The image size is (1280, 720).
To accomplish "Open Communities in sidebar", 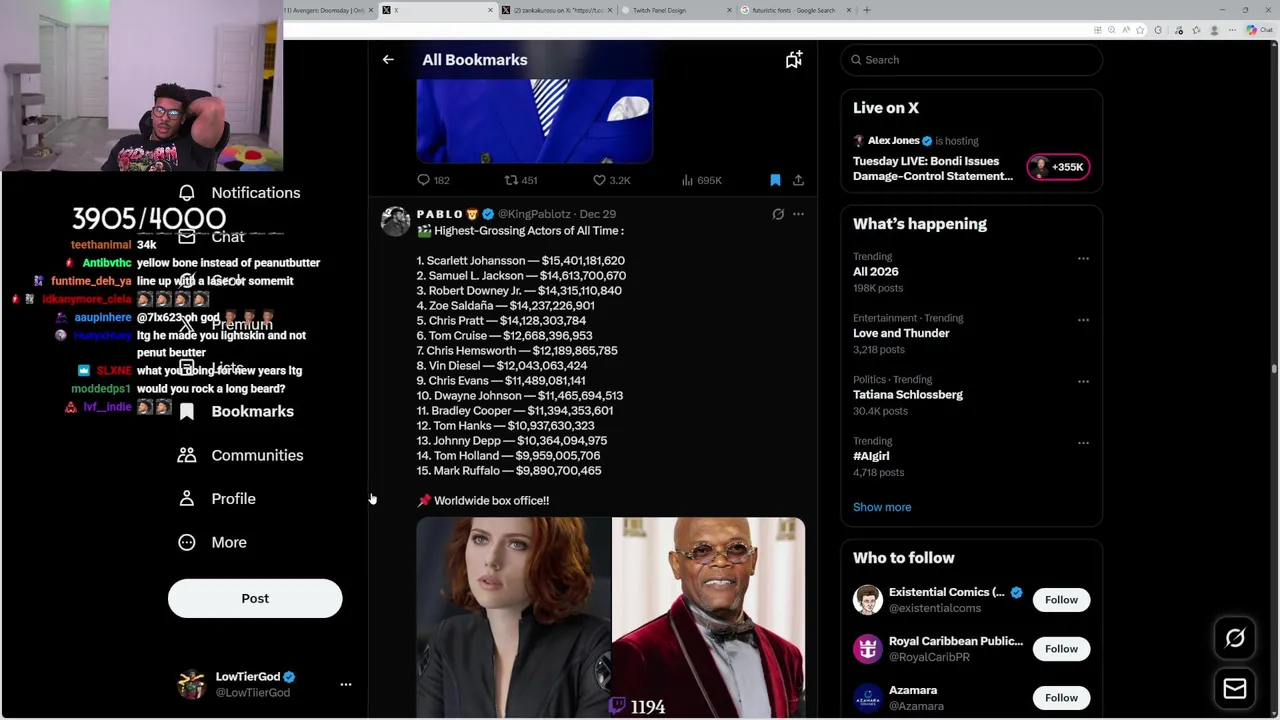I will pos(241,455).
